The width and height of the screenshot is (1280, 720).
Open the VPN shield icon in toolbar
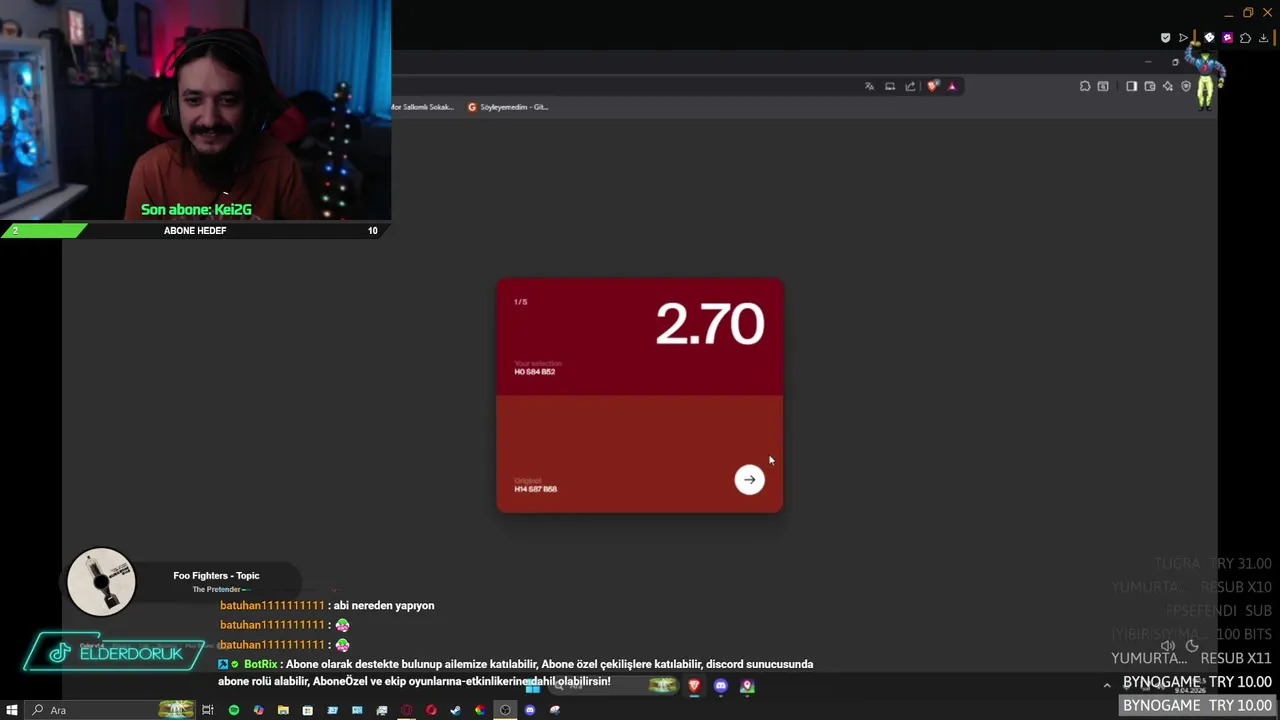click(x=1186, y=86)
